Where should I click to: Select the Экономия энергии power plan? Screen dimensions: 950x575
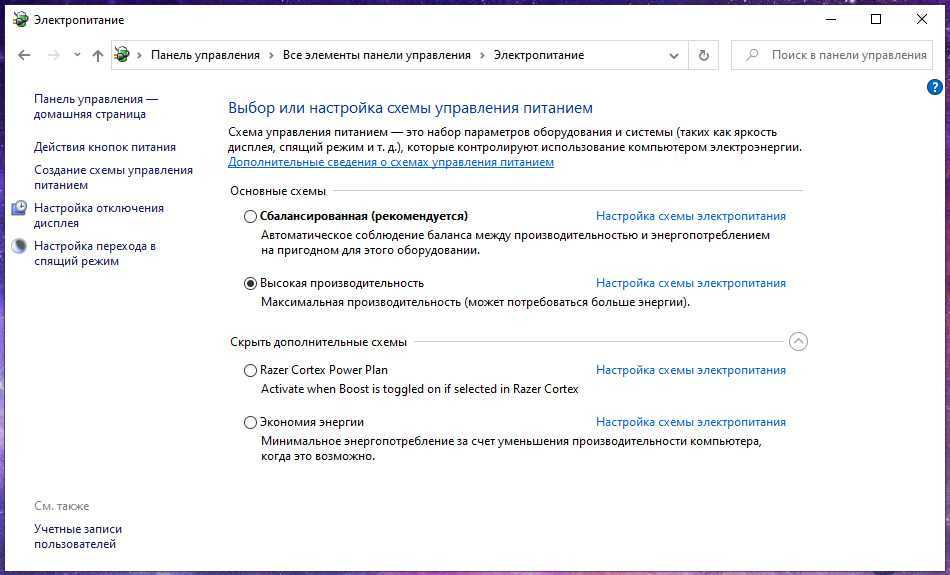point(250,422)
